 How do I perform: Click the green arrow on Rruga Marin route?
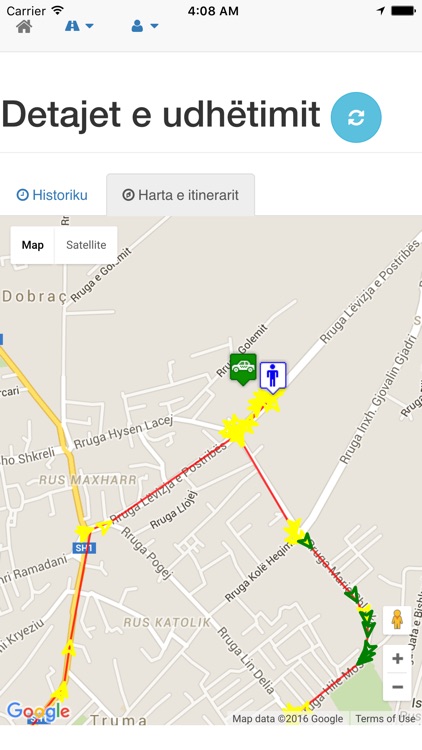point(353,595)
